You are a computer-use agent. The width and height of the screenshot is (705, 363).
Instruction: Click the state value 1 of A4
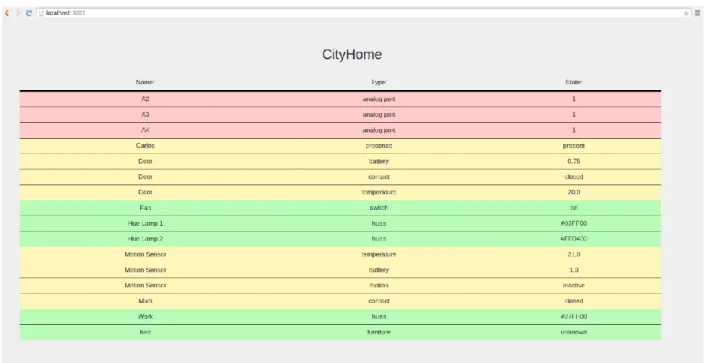point(574,130)
